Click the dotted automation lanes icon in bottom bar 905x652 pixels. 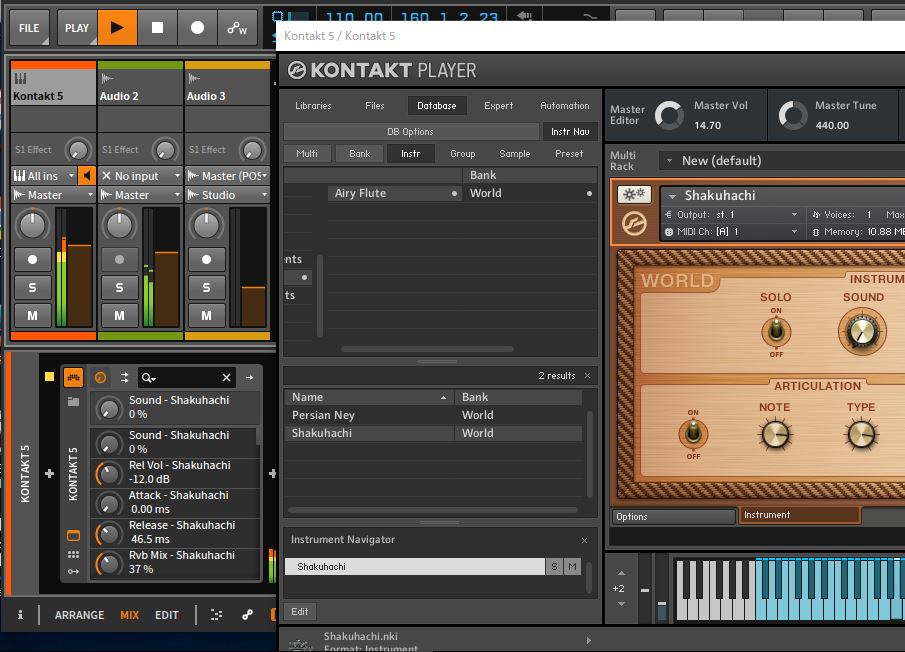[216, 615]
